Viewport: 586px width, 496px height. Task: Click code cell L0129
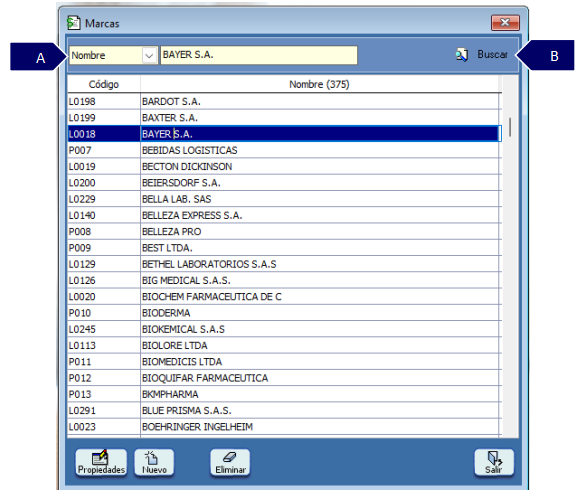pyautogui.click(x=104, y=264)
